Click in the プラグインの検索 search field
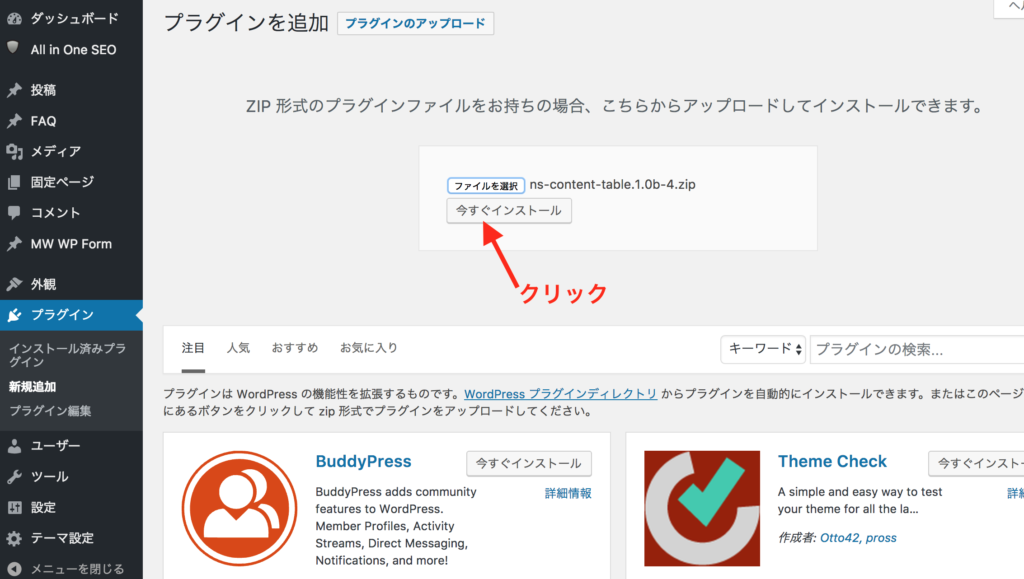1024x579 pixels. pos(915,349)
